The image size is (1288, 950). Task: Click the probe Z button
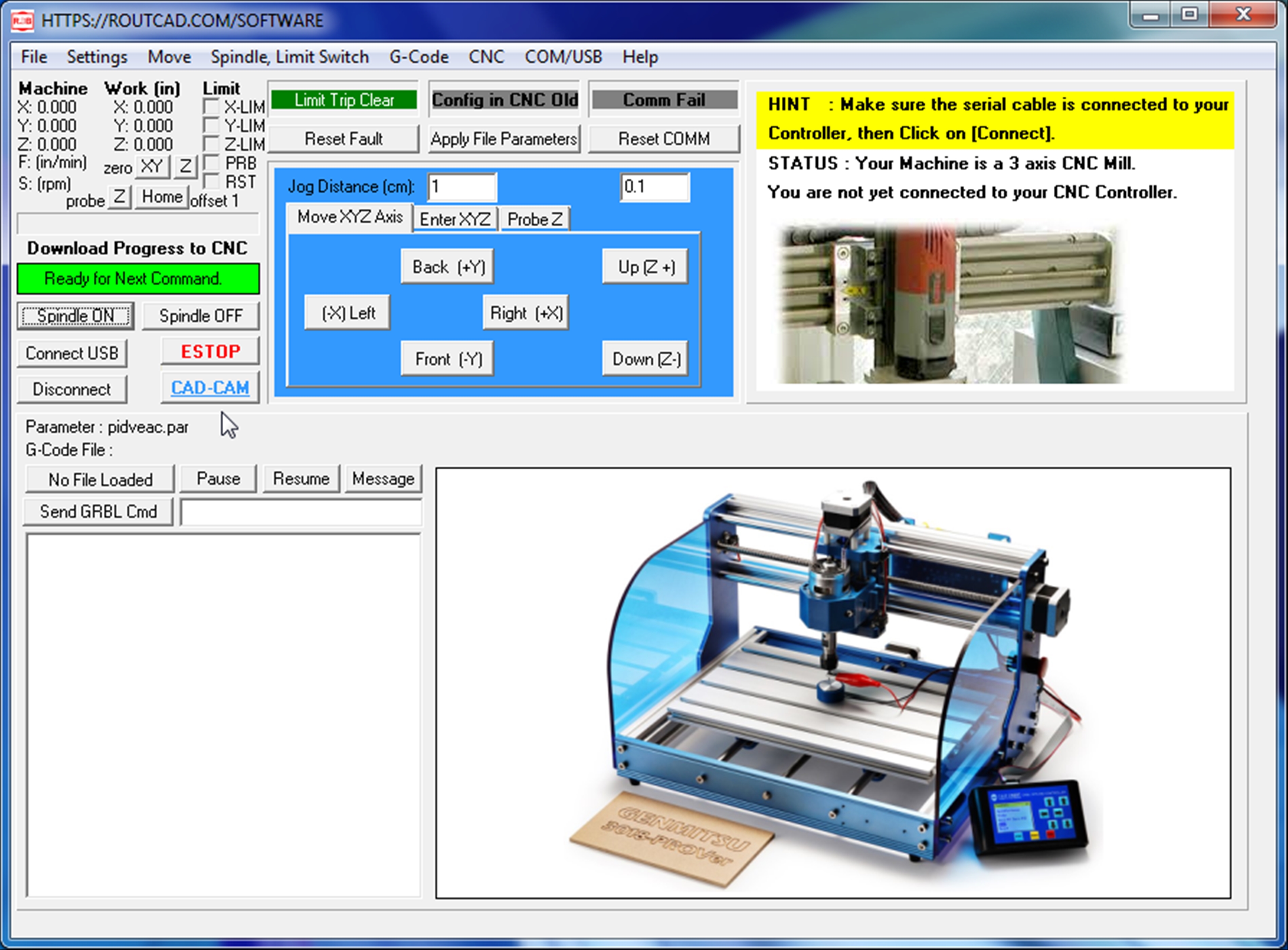coord(119,197)
